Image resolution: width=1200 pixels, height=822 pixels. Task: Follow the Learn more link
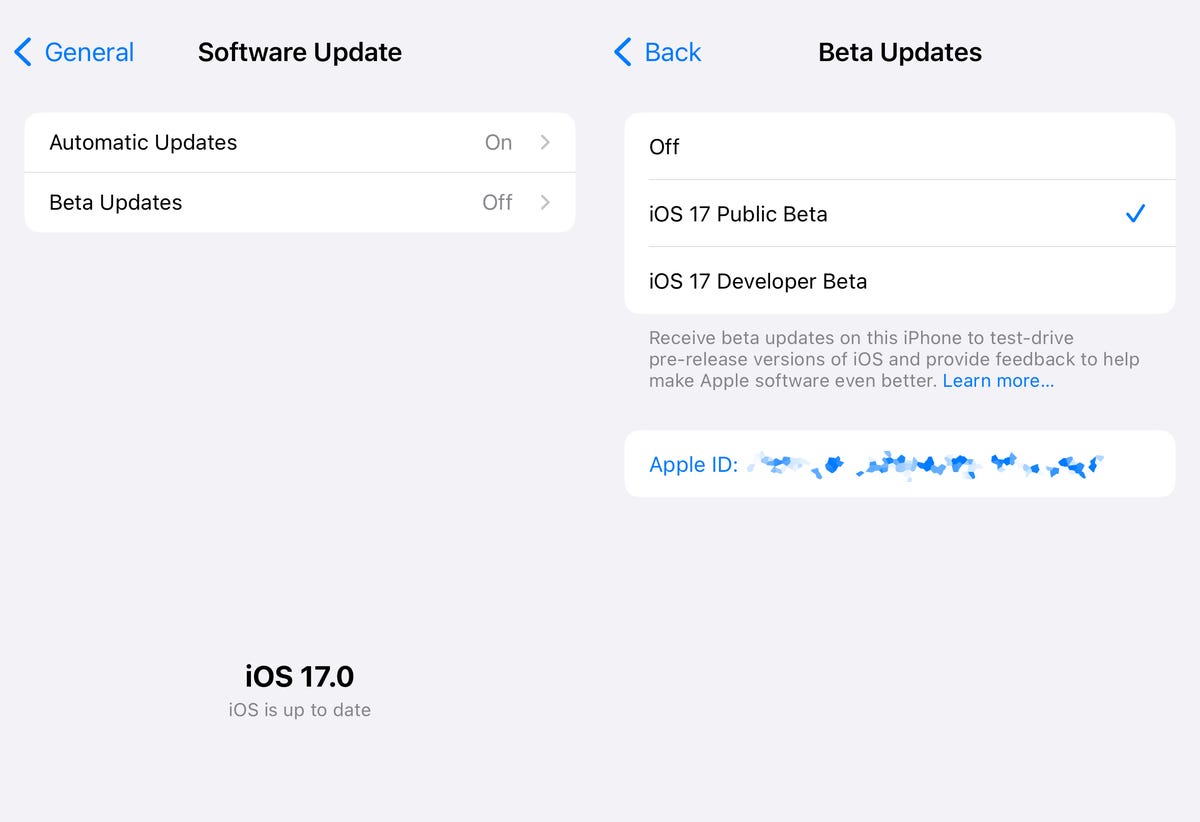[998, 381]
